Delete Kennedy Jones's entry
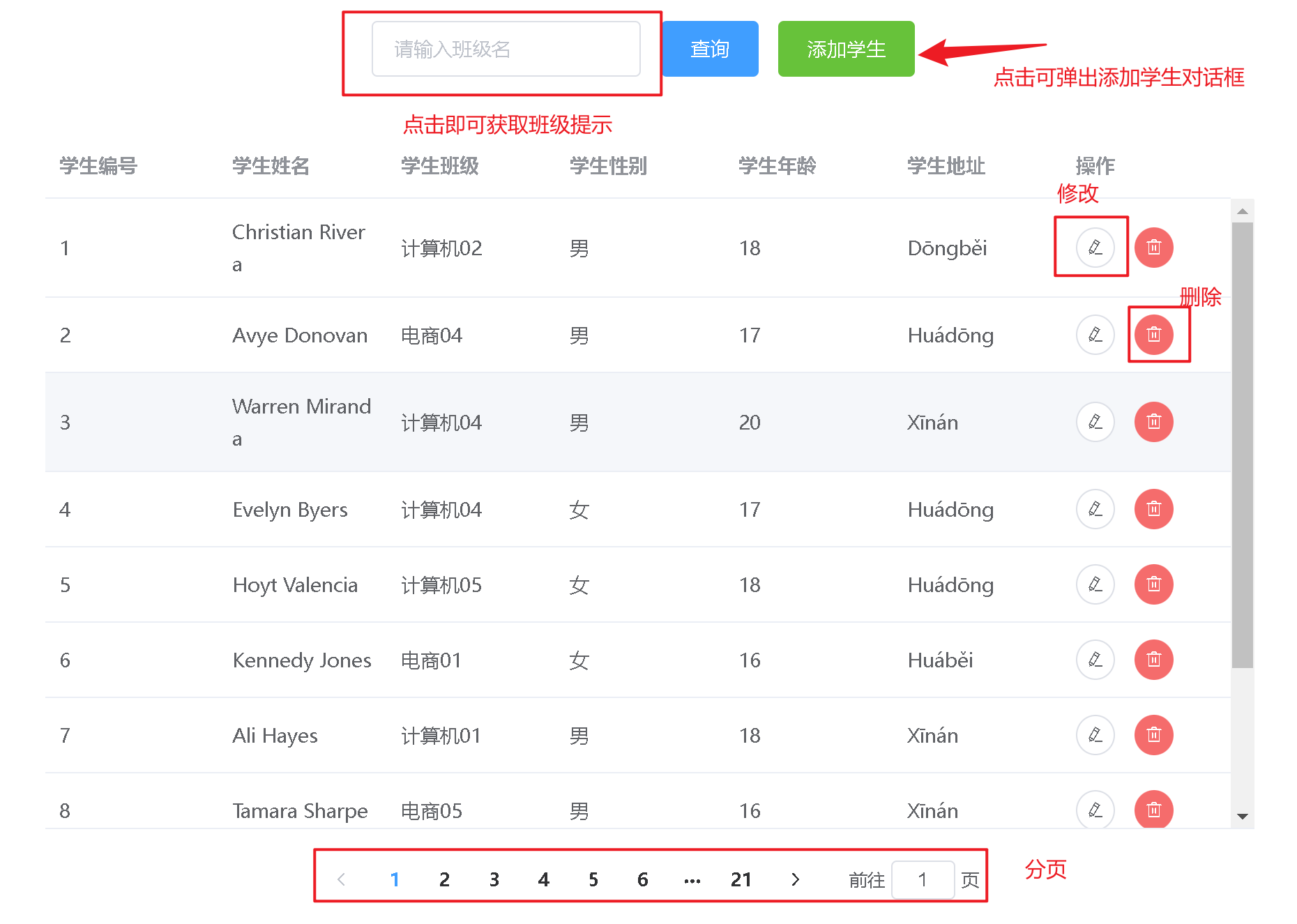1297x924 pixels. click(1153, 660)
